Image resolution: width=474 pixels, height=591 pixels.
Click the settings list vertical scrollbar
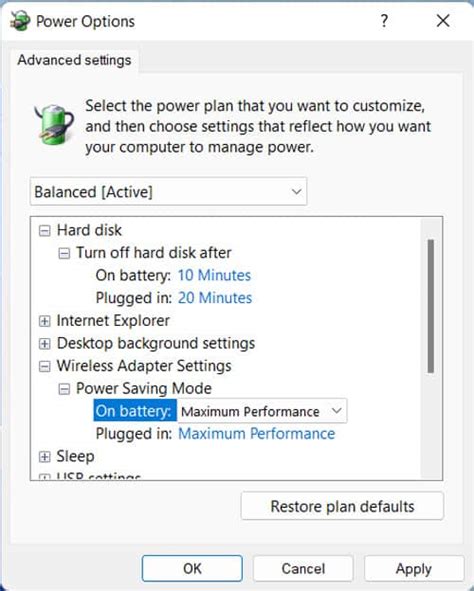(431, 306)
